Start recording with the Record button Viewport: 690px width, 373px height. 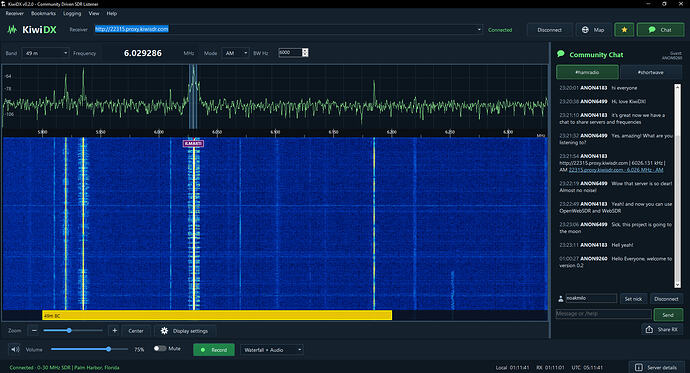click(214, 350)
